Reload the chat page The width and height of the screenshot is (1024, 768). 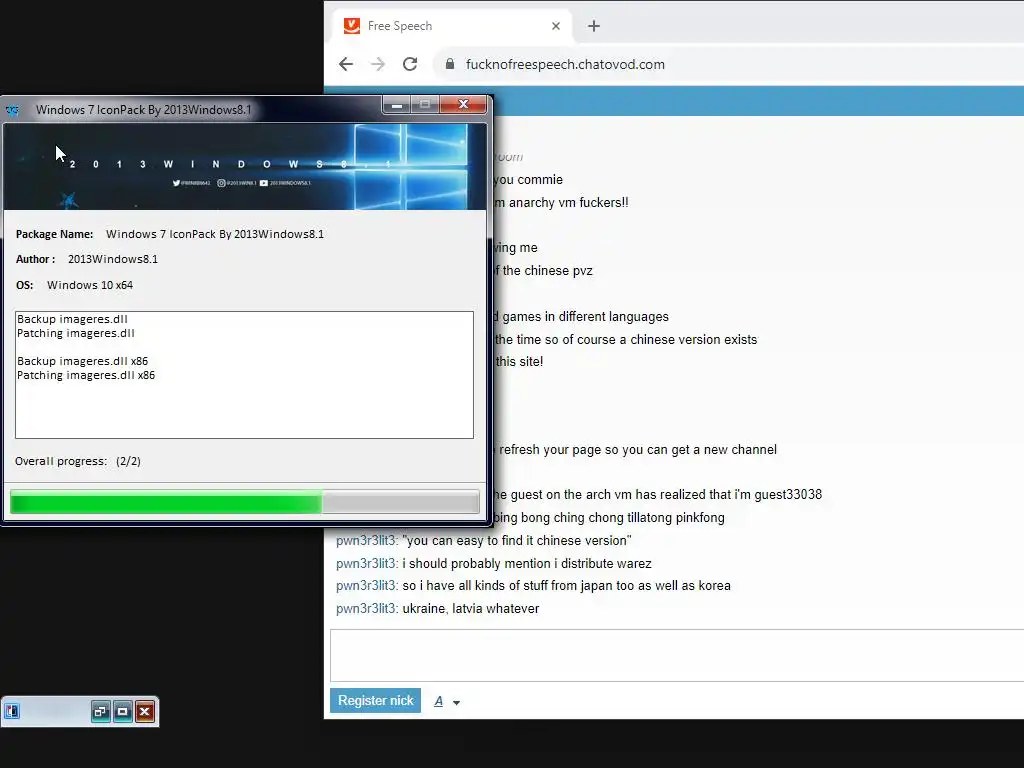(409, 64)
